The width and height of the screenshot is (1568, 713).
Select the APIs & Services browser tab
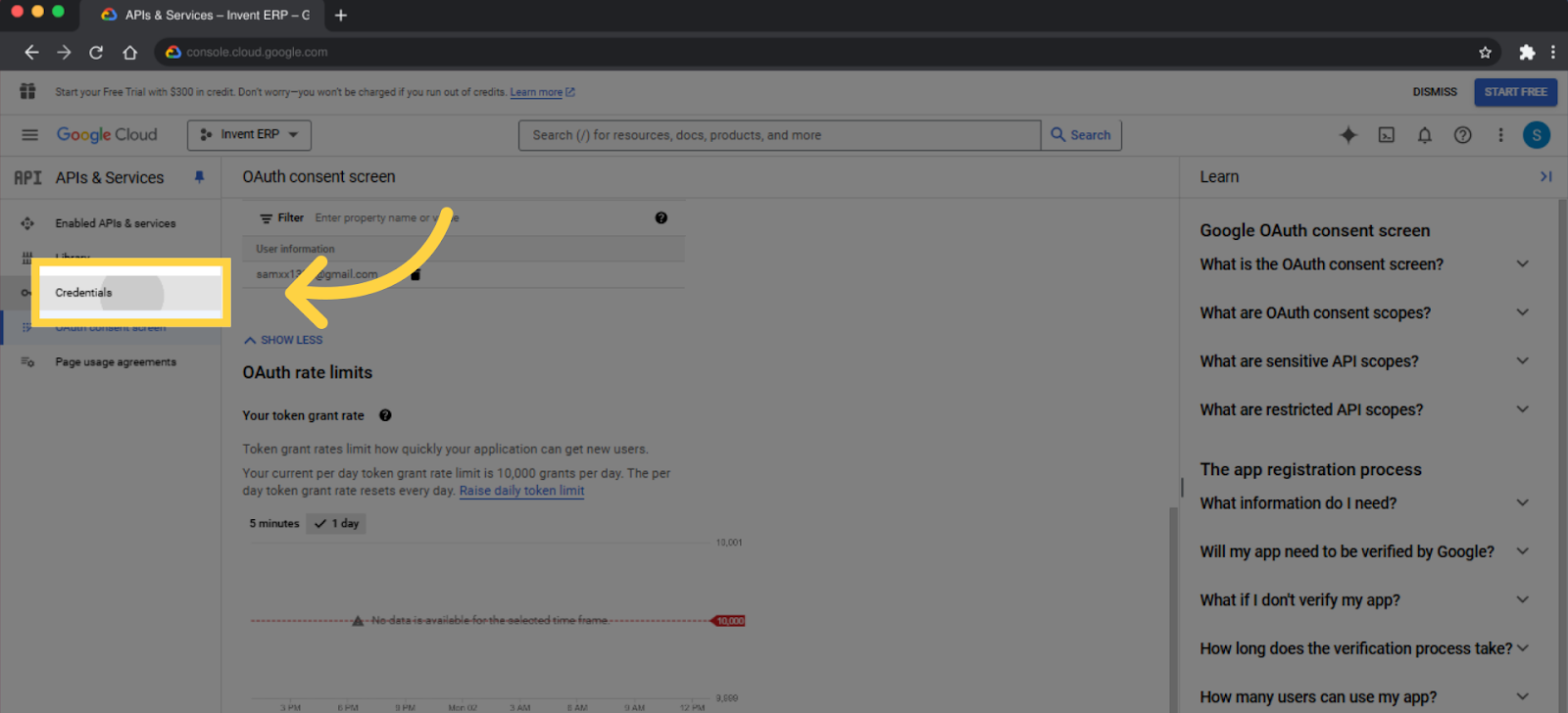[x=204, y=15]
